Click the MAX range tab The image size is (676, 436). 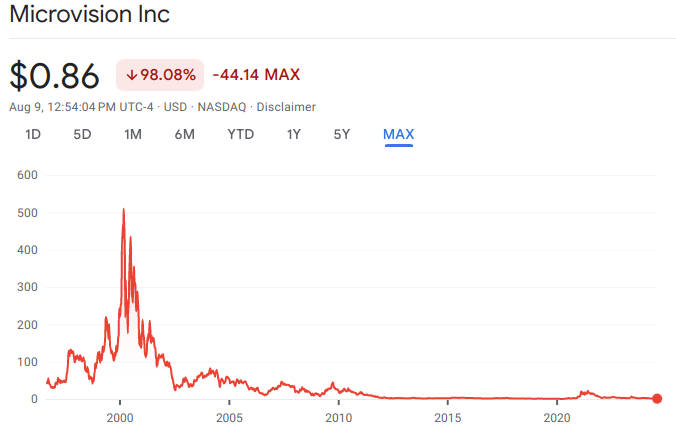(398, 134)
